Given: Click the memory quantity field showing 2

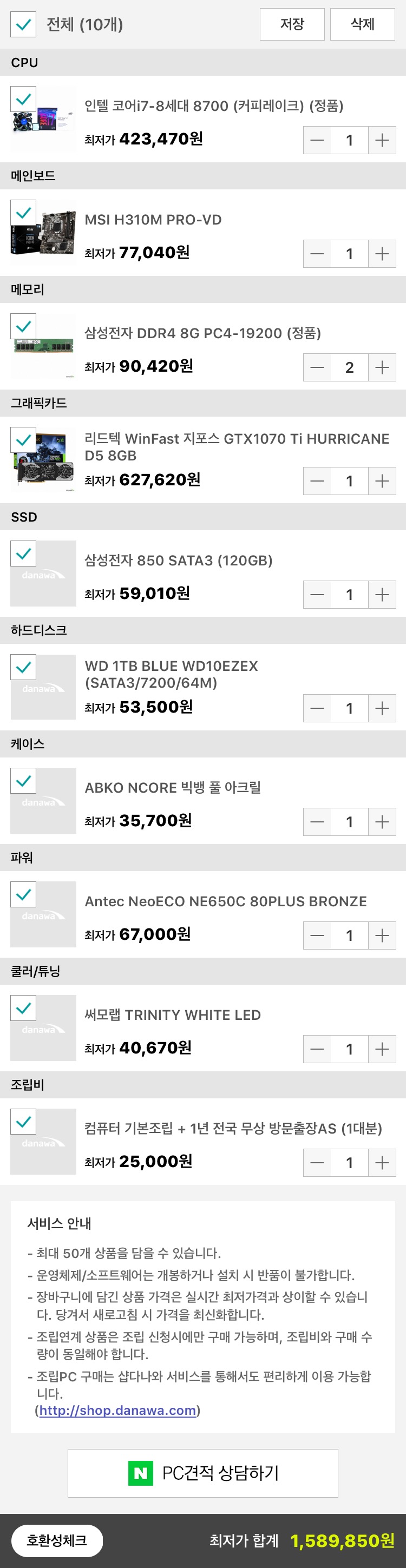Looking at the screenshot, I should click(349, 368).
